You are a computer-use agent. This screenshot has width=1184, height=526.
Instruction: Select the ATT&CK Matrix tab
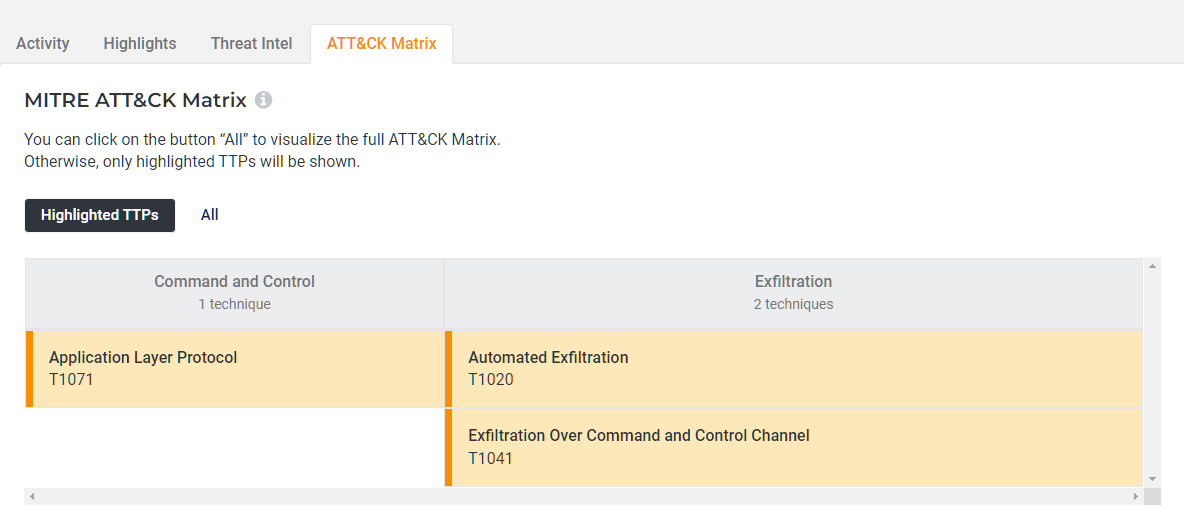(x=381, y=43)
